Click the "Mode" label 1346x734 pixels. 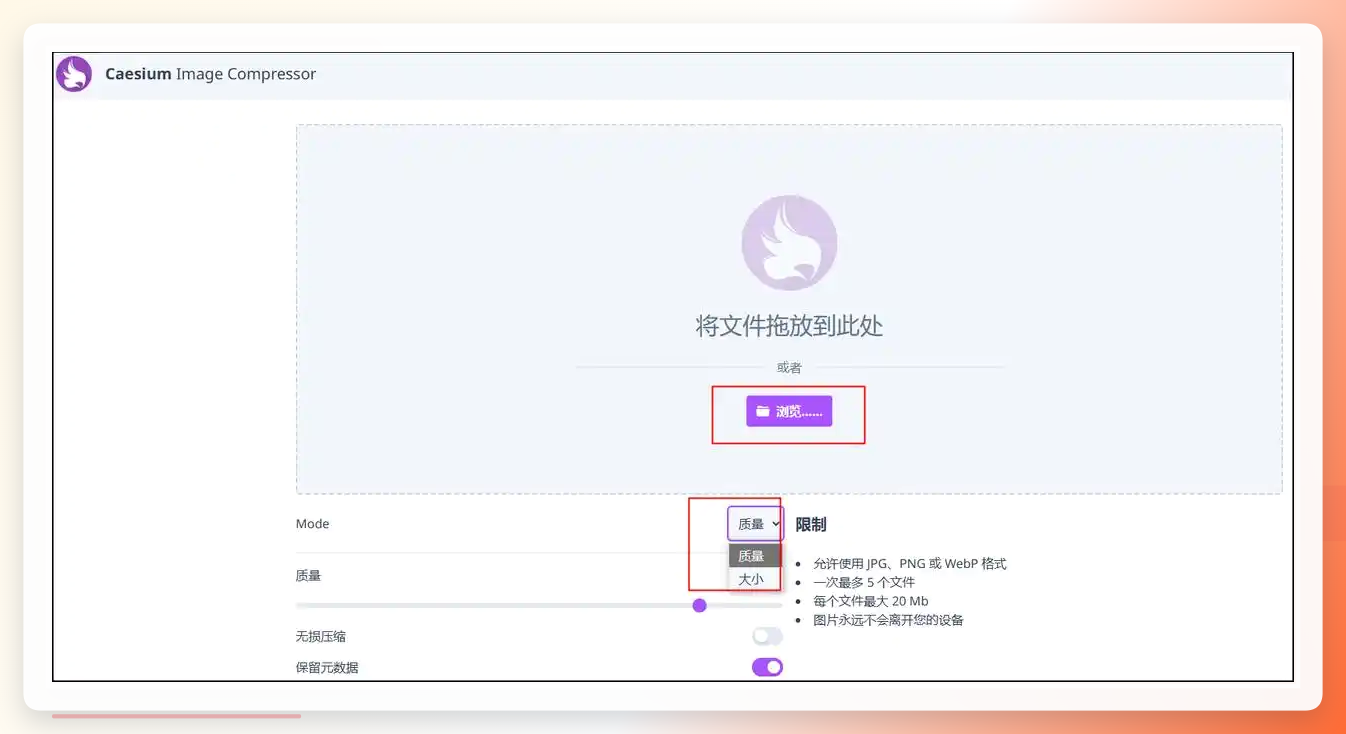[312, 524]
